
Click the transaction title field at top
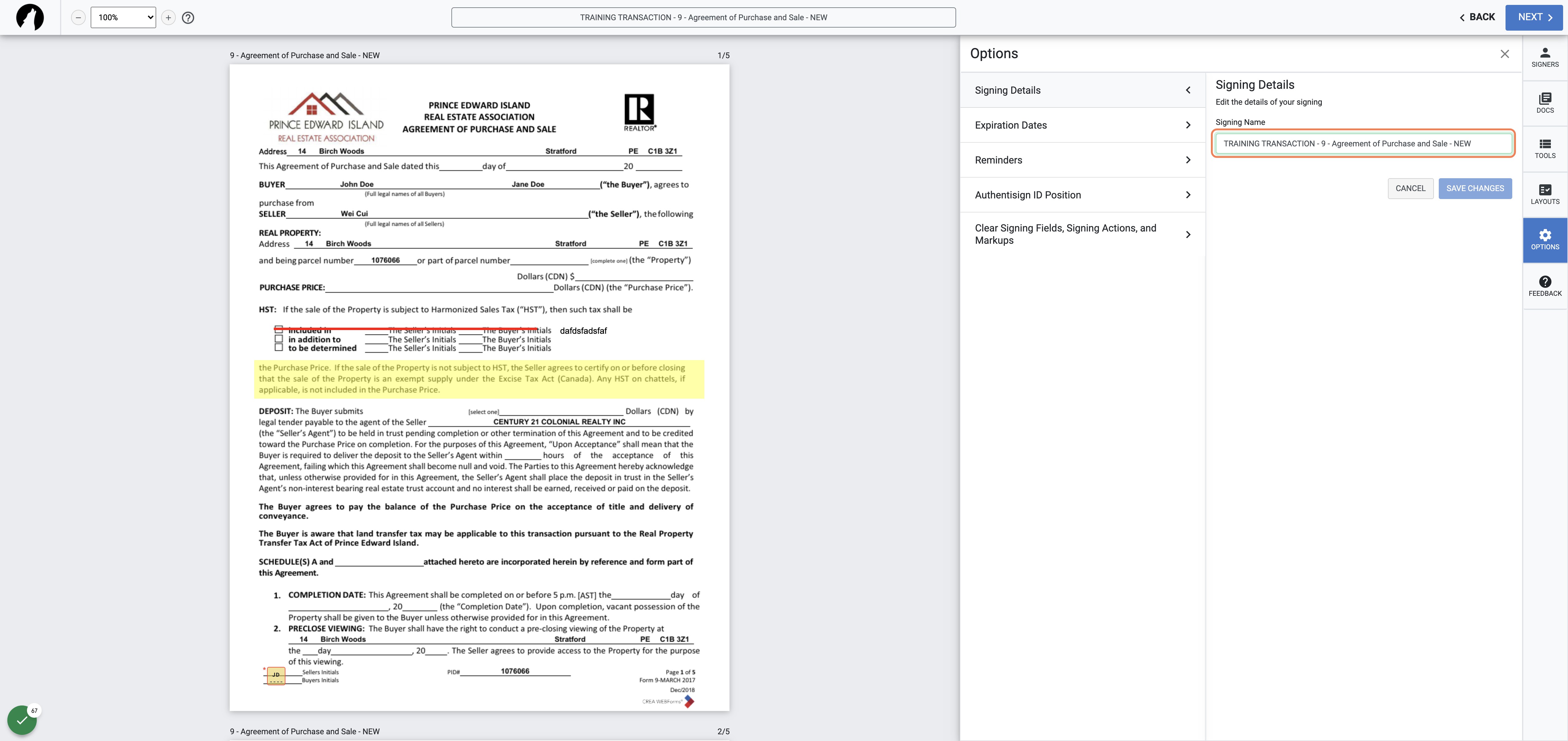click(703, 18)
